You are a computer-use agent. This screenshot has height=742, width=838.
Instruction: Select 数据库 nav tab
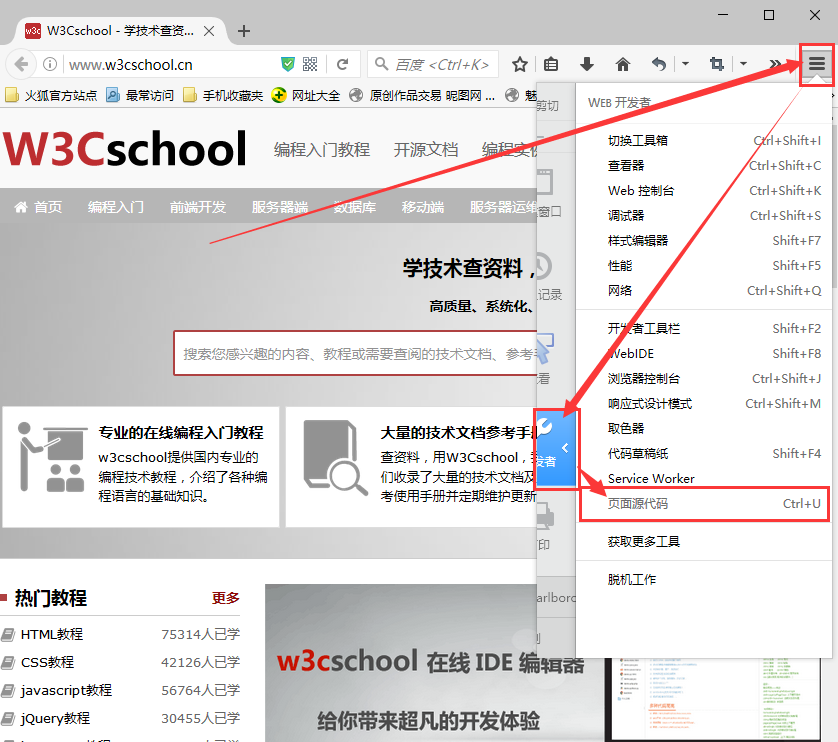click(354, 207)
